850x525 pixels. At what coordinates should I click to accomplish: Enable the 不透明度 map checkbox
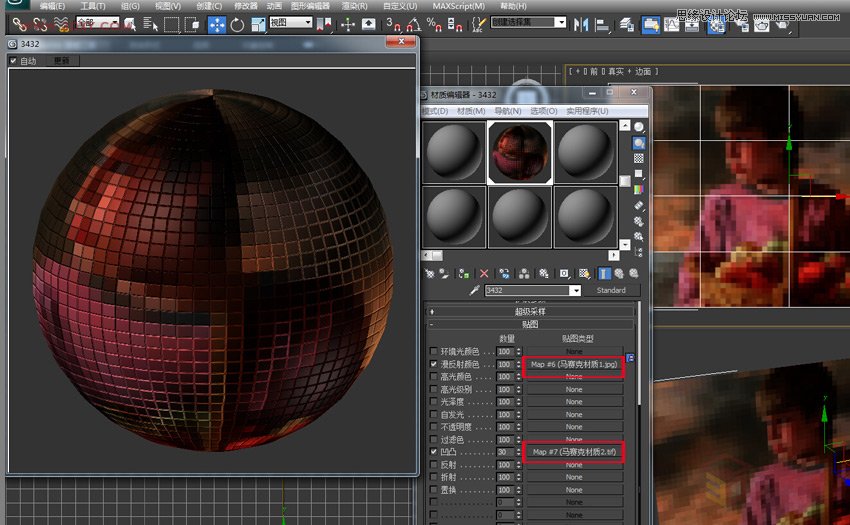(433, 427)
